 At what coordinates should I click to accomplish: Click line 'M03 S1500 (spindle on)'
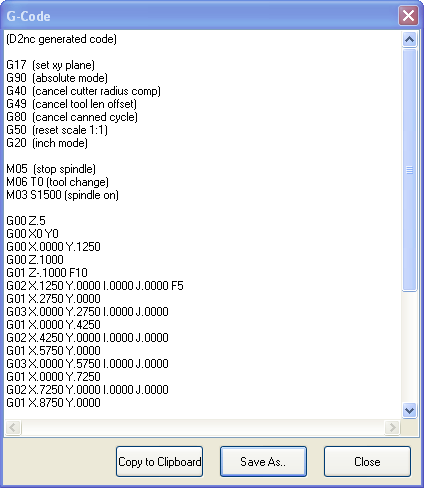62,195
